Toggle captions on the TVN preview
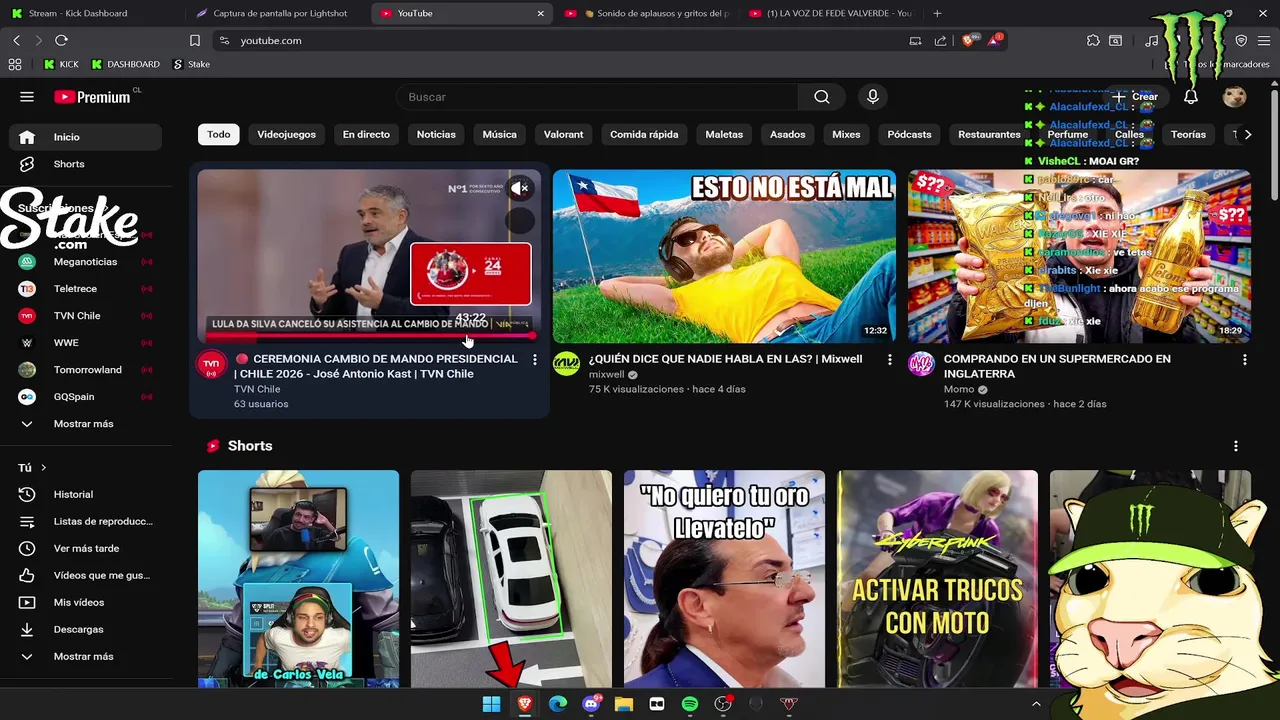This screenshot has height=720, width=1280. click(x=519, y=220)
